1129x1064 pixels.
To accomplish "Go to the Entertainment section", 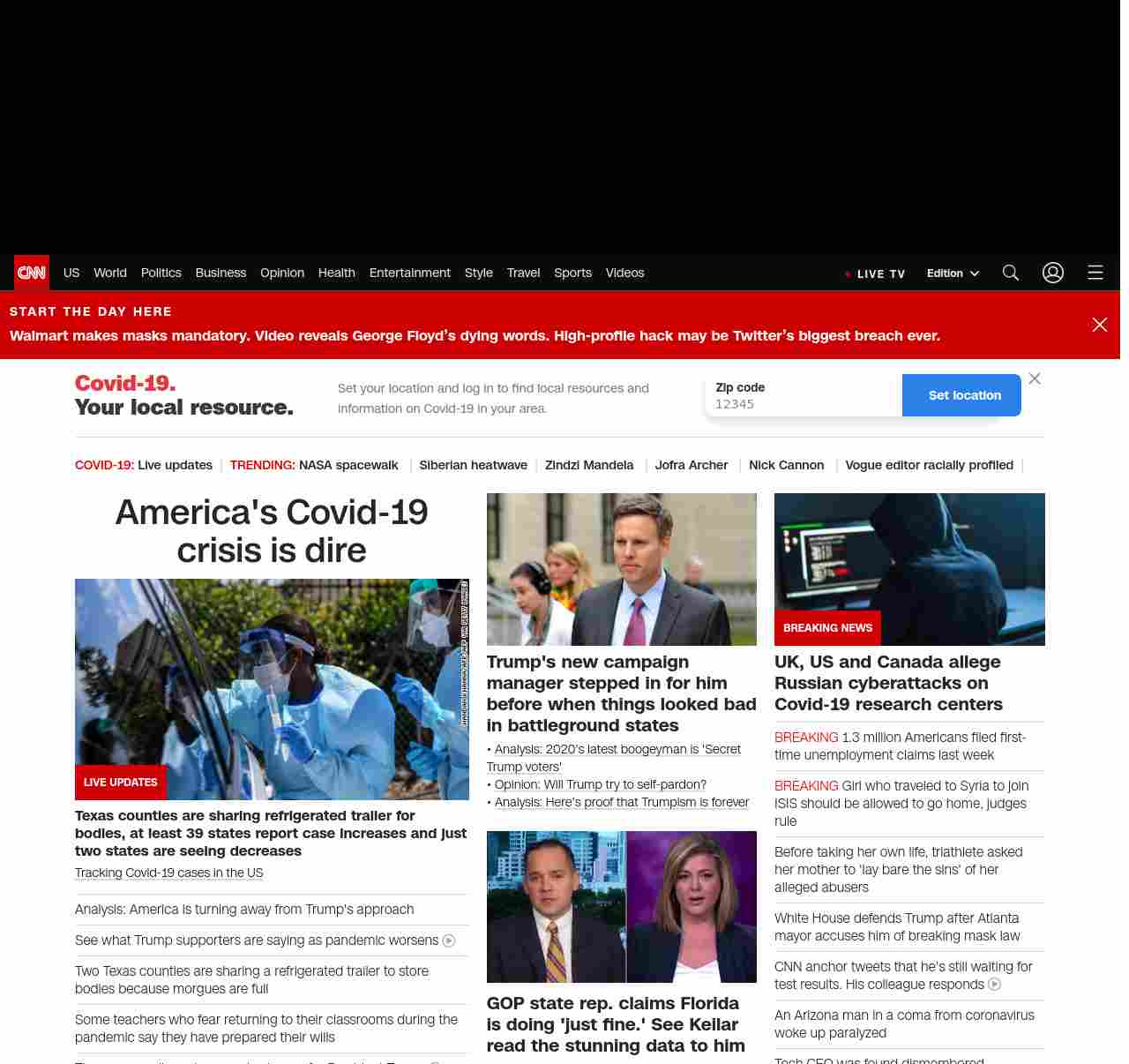I will click(x=409, y=273).
